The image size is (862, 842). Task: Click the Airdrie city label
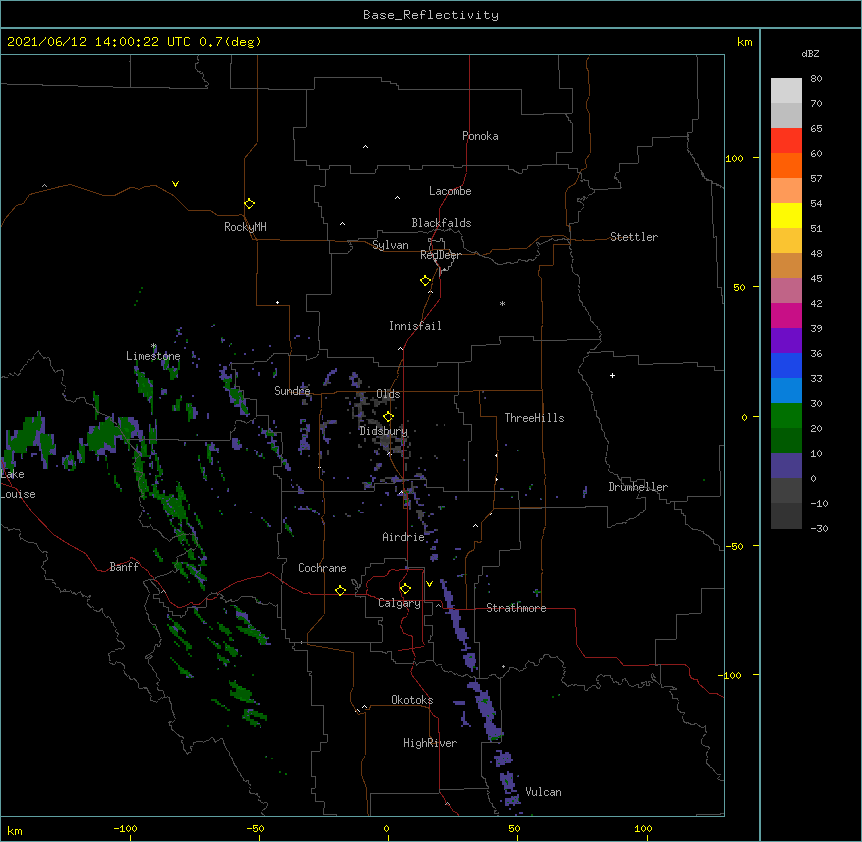click(x=403, y=537)
